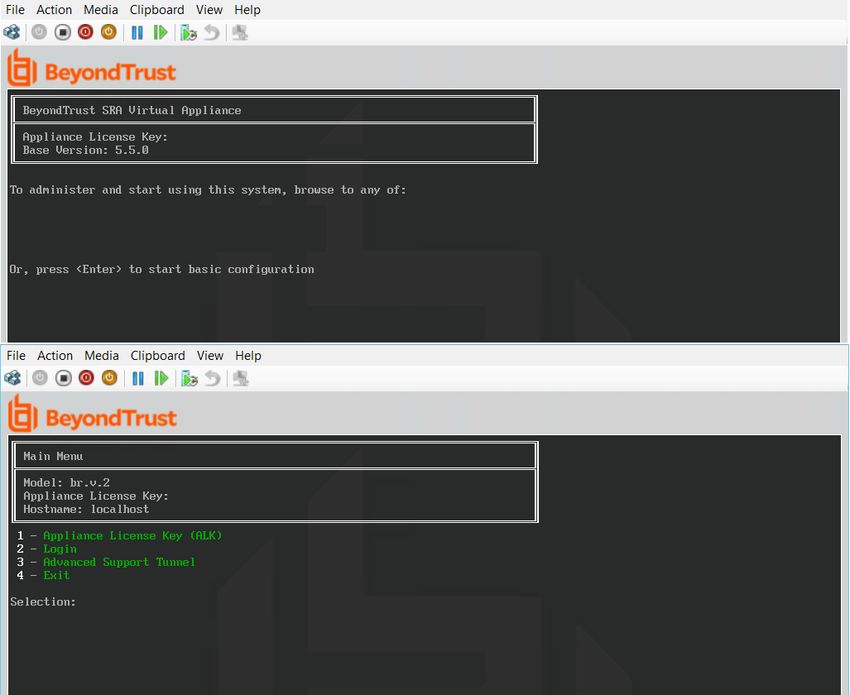The image size is (850, 695).
Task: Send Ctrl+Alt+Delete in the SRA Virtual Appliance window
Action: (x=12, y=33)
